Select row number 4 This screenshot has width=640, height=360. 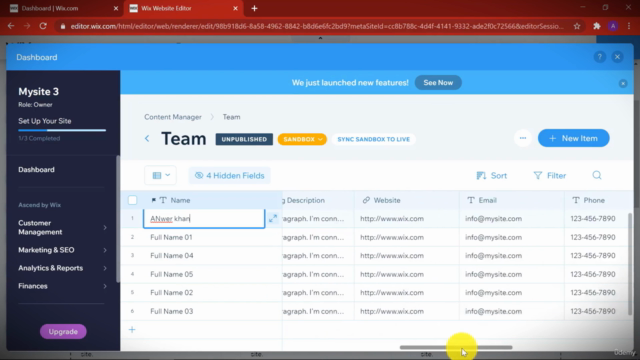point(132,274)
